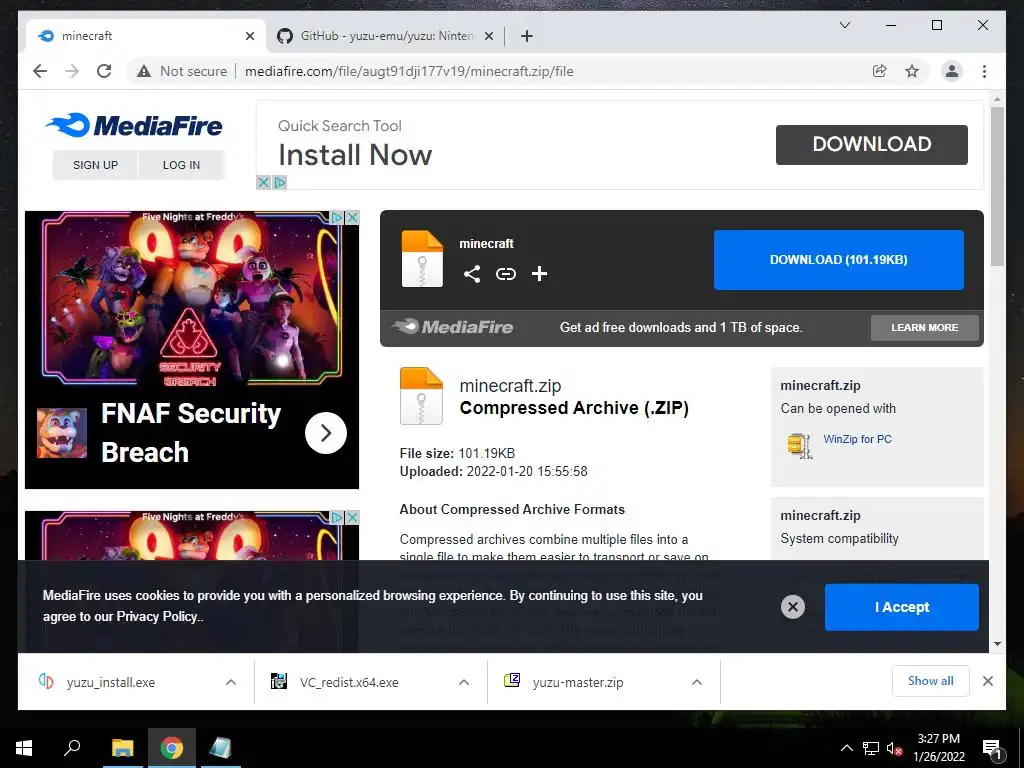Image resolution: width=1024 pixels, height=768 pixels.
Task: Close the Quick Search Tool ad X icon
Action: tap(263, 182)
